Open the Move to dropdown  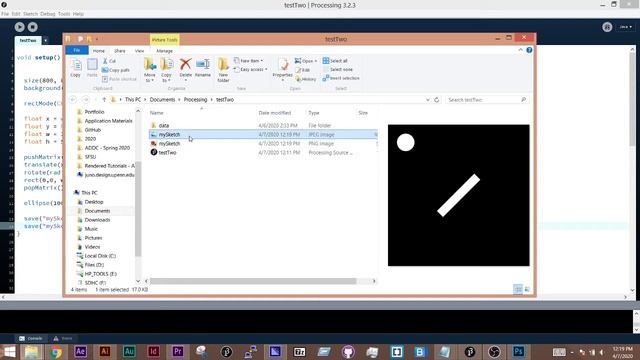click(x=150, y=70)
